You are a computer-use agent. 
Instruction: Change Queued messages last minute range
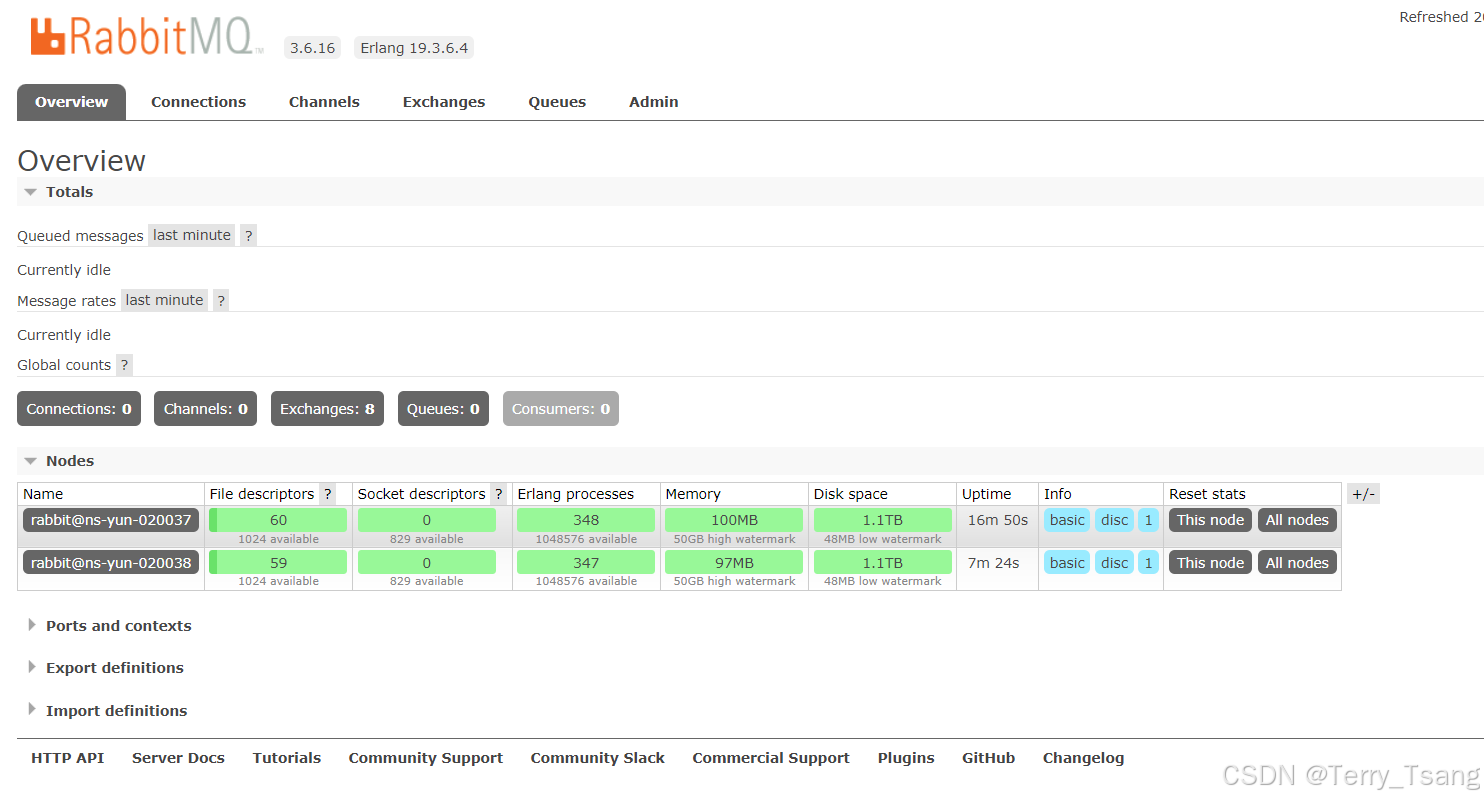(192, 235)
